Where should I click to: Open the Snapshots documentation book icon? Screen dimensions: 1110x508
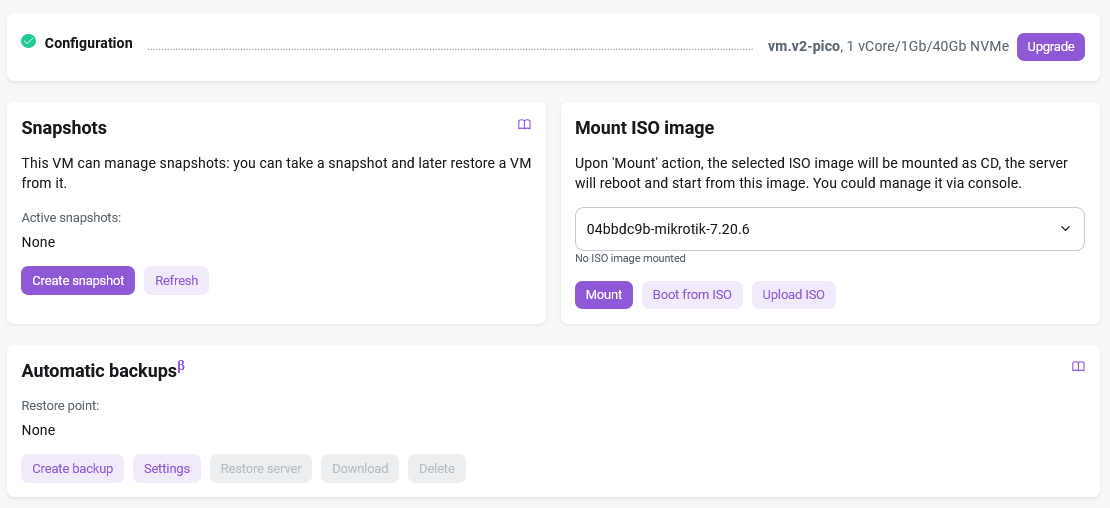coord(524,125)
